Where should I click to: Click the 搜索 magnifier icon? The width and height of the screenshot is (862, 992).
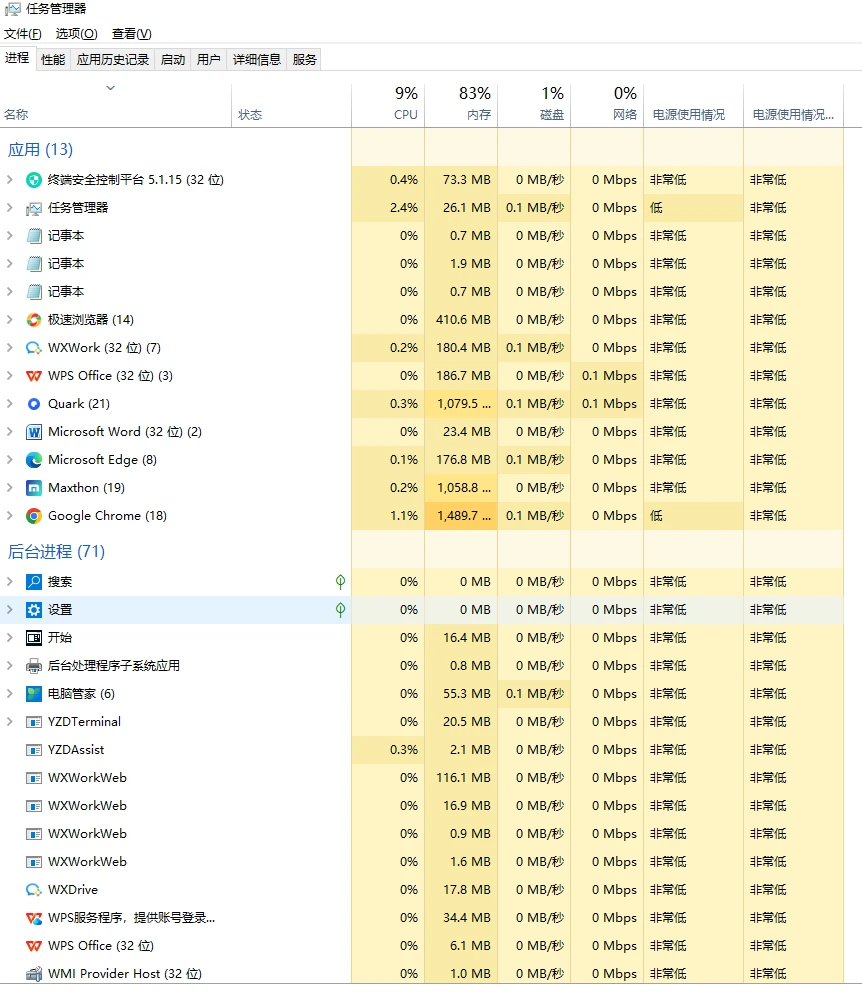34,581
